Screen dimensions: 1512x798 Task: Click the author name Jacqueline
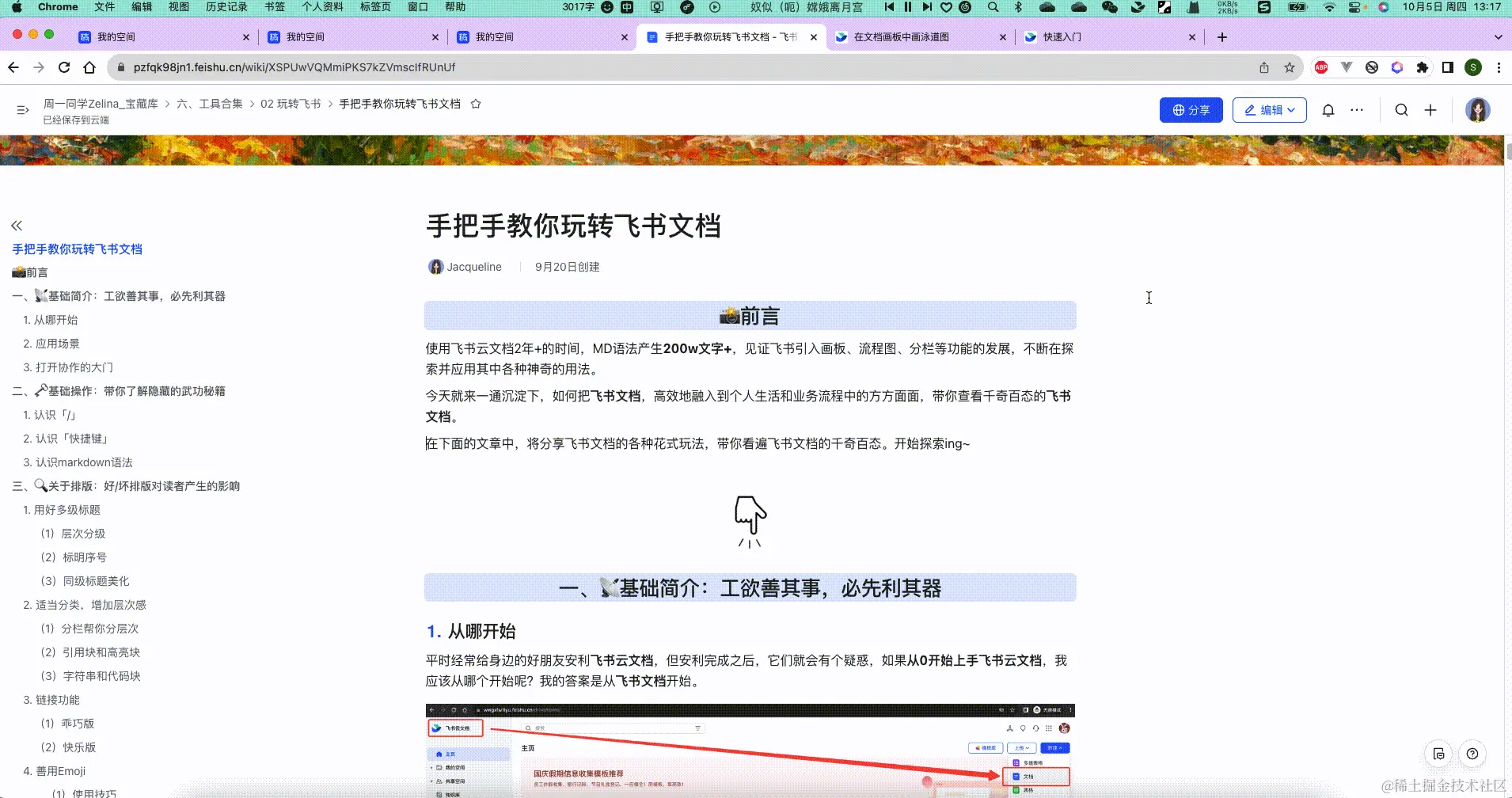point(474,267)
